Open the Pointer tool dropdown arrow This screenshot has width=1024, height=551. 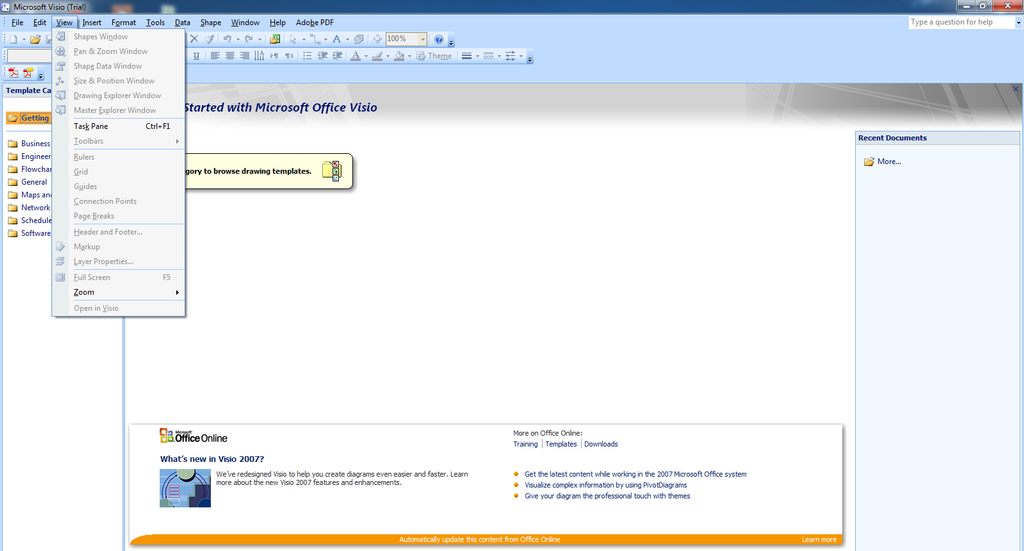[x=304, y=39]
